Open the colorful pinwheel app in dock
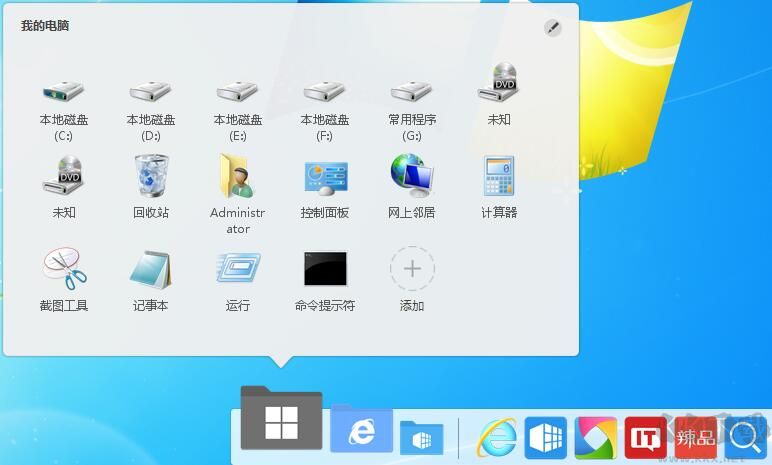Viewport: 772px width, 465px height. [596, 437]
